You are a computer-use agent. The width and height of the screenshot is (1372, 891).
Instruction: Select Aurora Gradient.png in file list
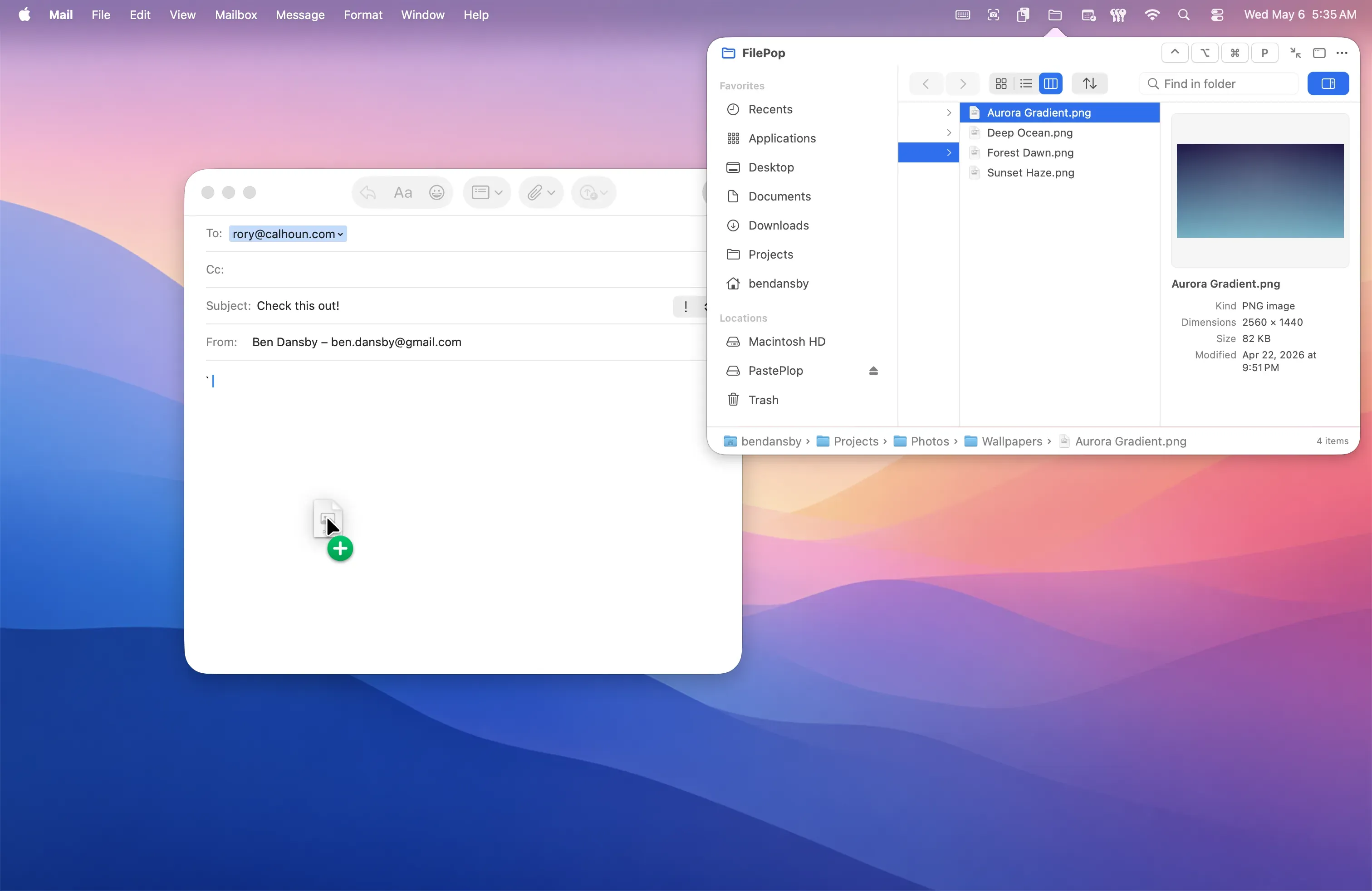tap(1059, 113)
